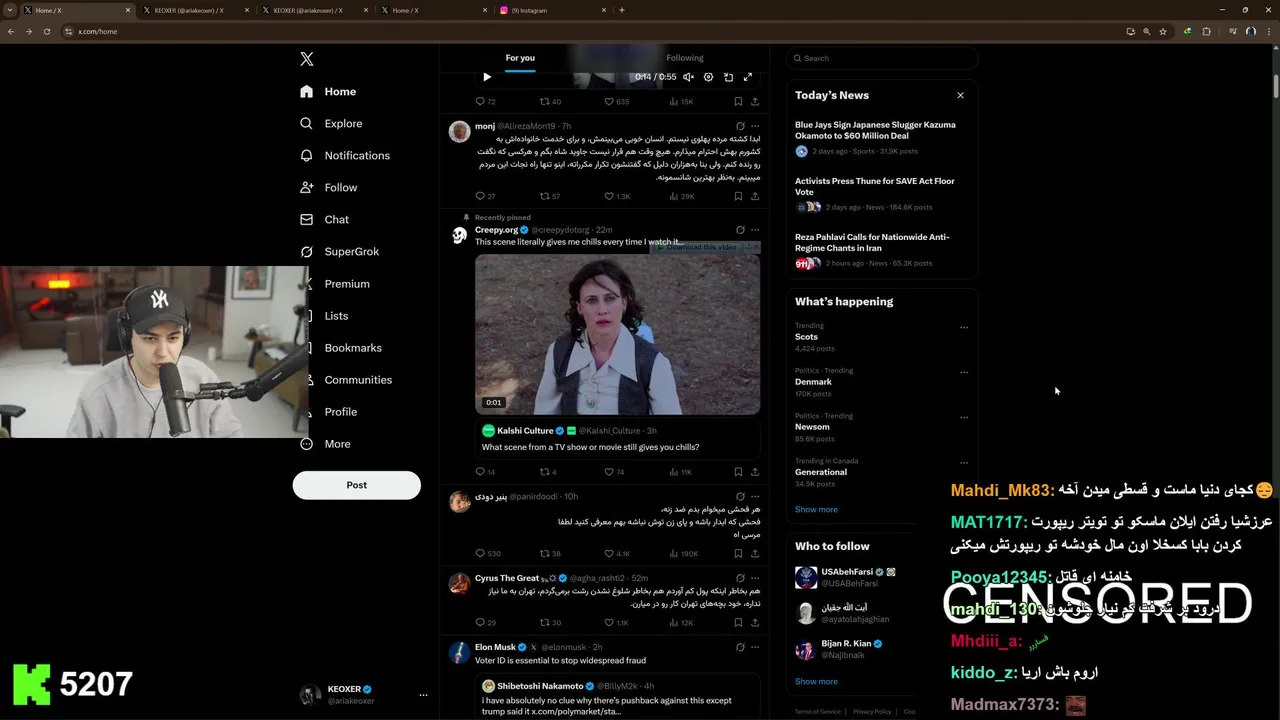Open Blue Jays Sign Japanese Slugger story
Image resolution: width=1280 pixels, height=720 pixels.
[880, 138]
